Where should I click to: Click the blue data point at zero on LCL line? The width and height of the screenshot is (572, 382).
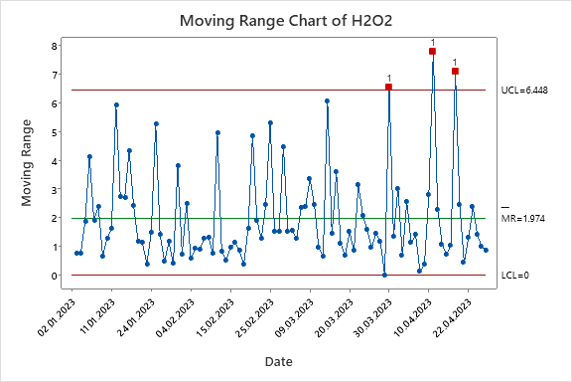click(384, 275)
